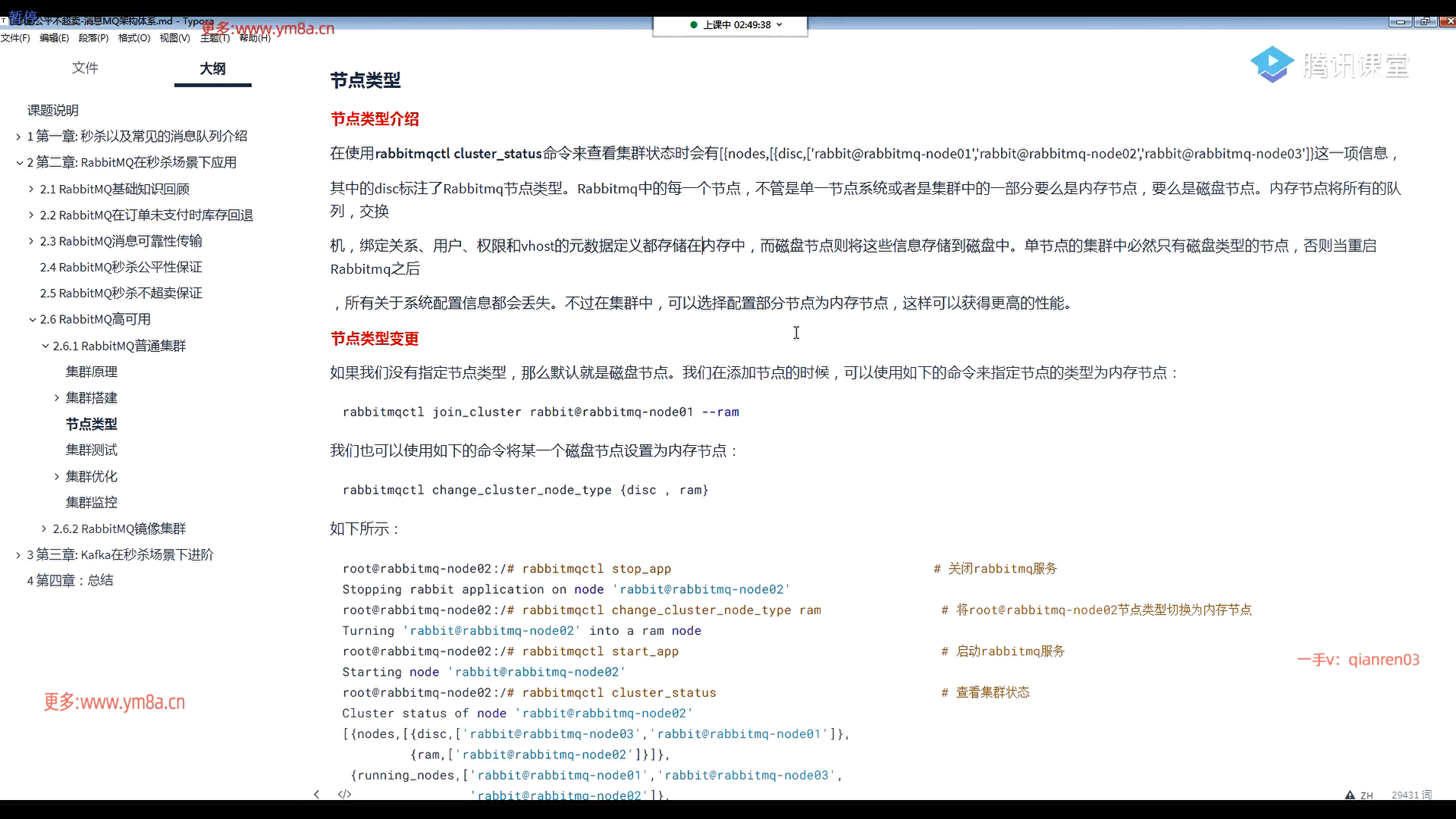Switch to 大纲 sidebar tab

pos(212,68)
